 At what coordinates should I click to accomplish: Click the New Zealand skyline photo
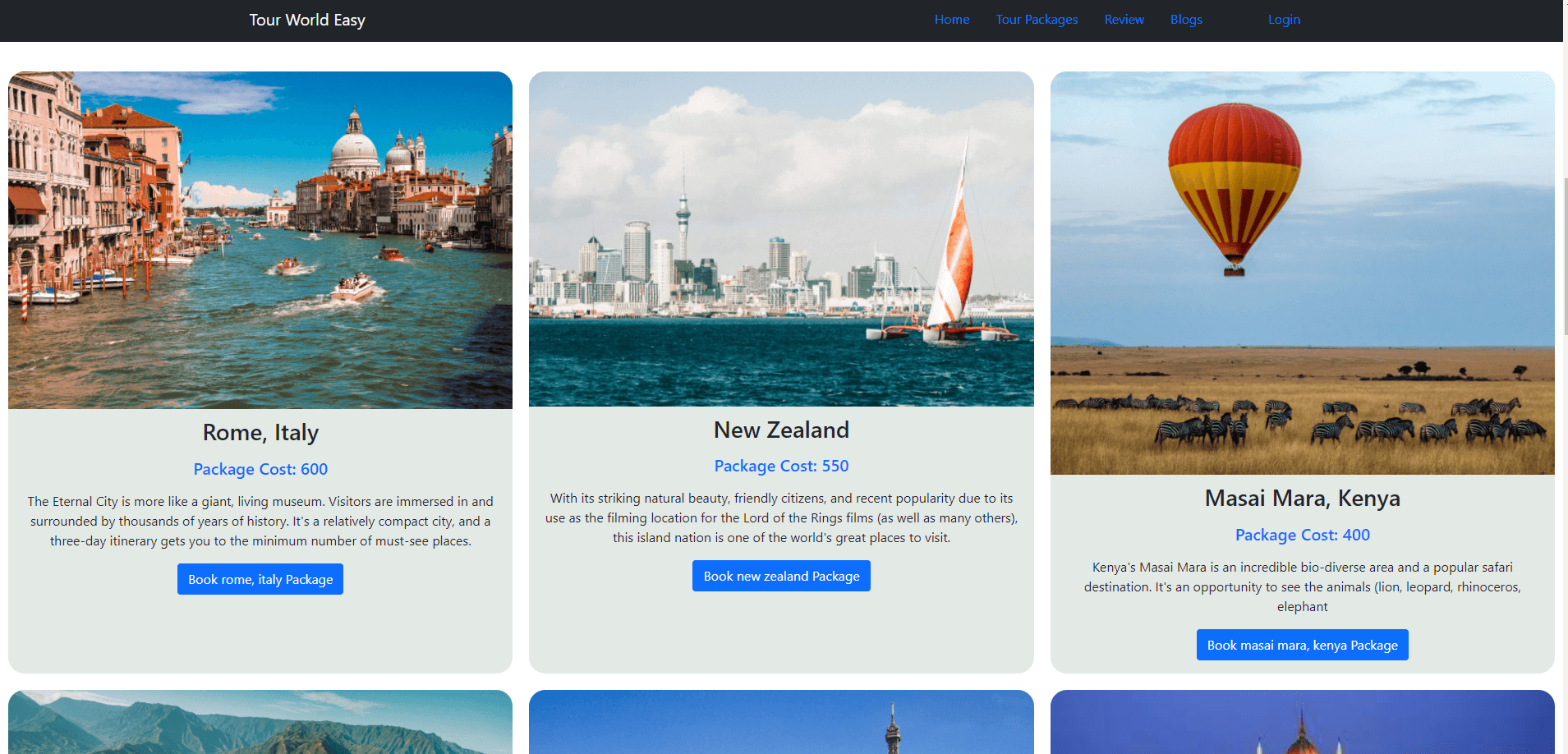coord(781,239)
